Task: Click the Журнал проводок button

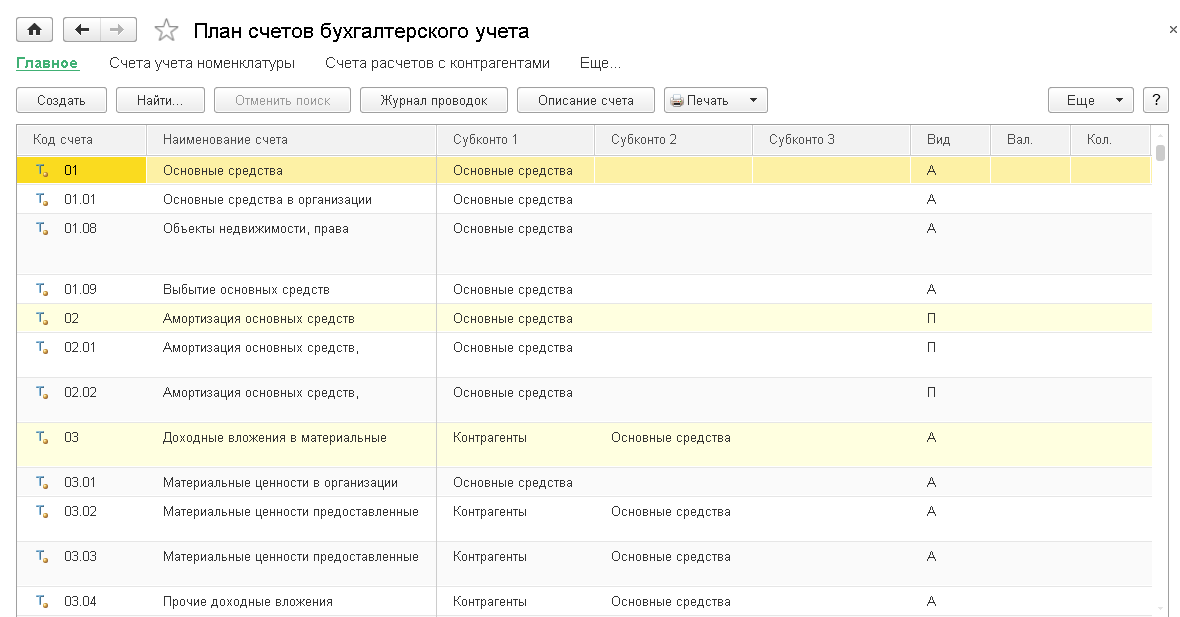Action: (434, 100)
